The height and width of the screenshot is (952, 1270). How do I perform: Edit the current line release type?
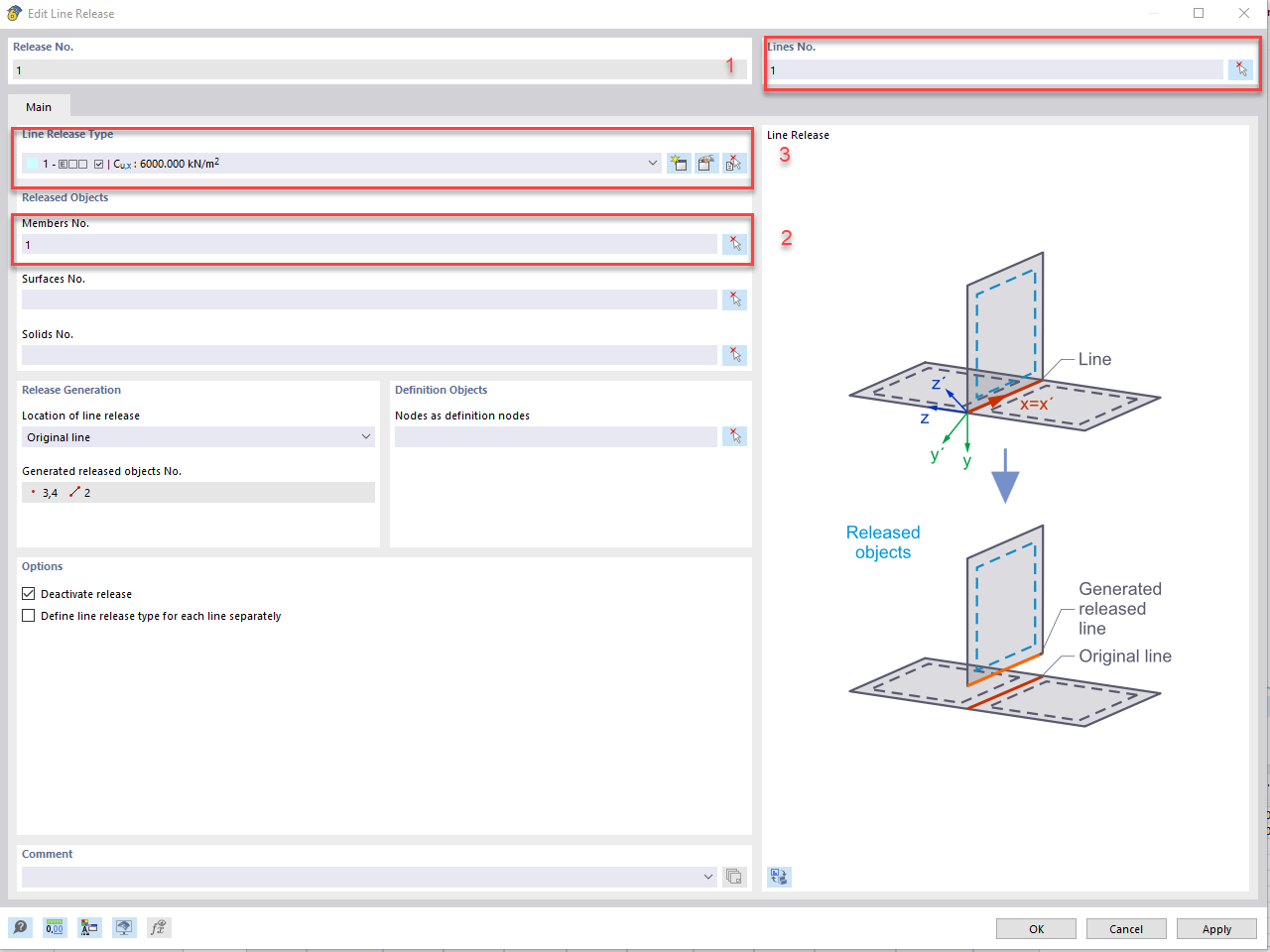[706, 163]
